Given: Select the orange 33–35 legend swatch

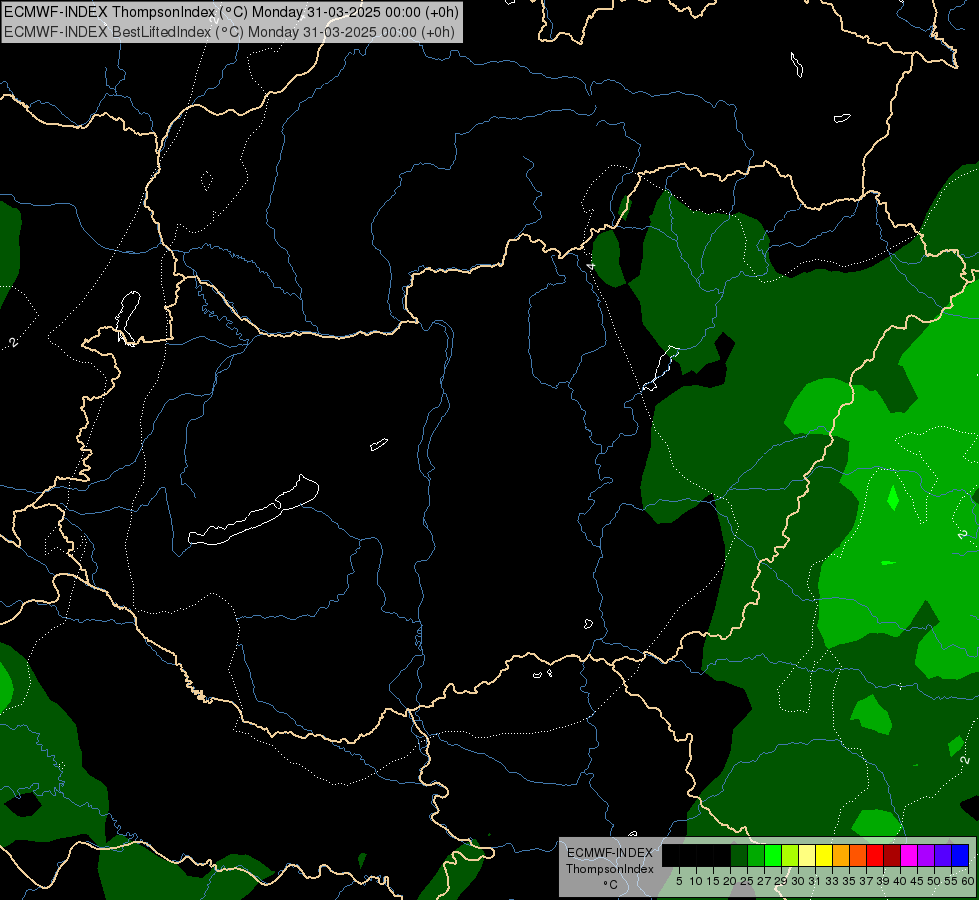Looking at the screenshot, I should pyautogui.click(x=841, y=855).
